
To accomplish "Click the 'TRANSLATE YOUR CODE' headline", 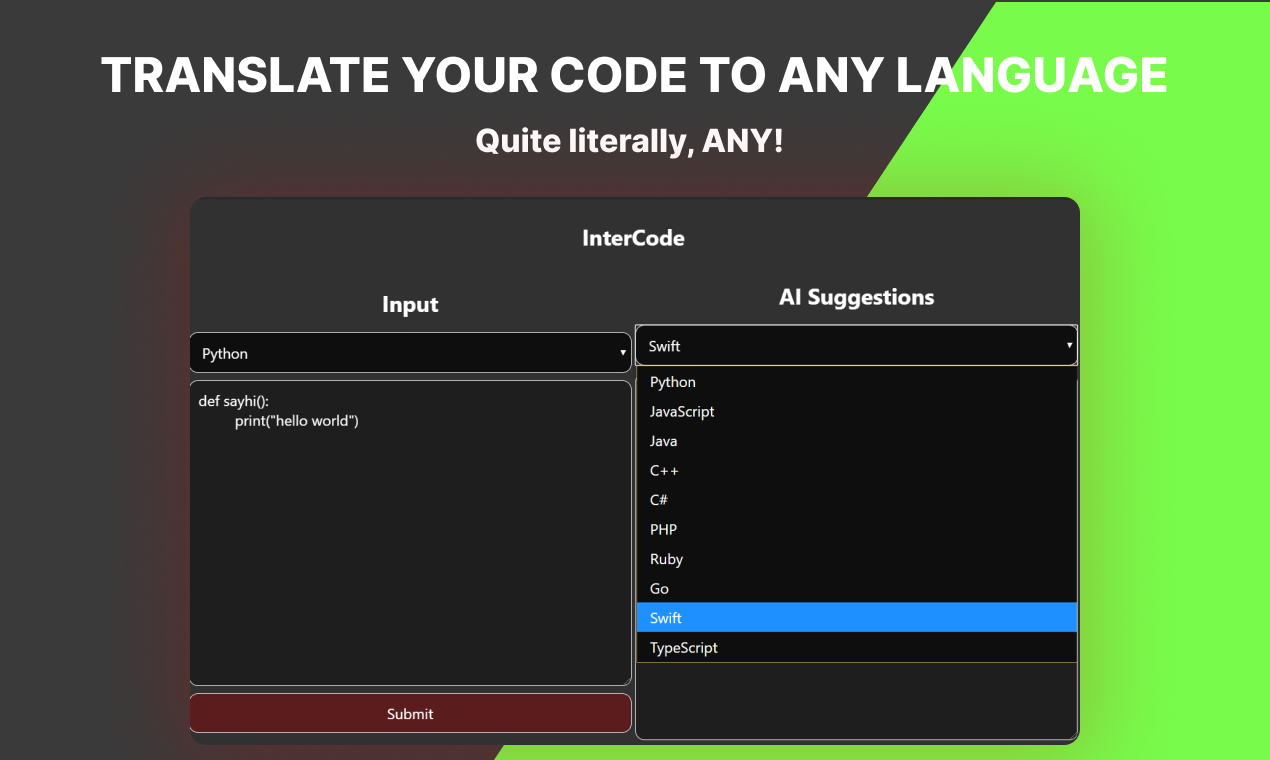I will [x=634, y=75].
